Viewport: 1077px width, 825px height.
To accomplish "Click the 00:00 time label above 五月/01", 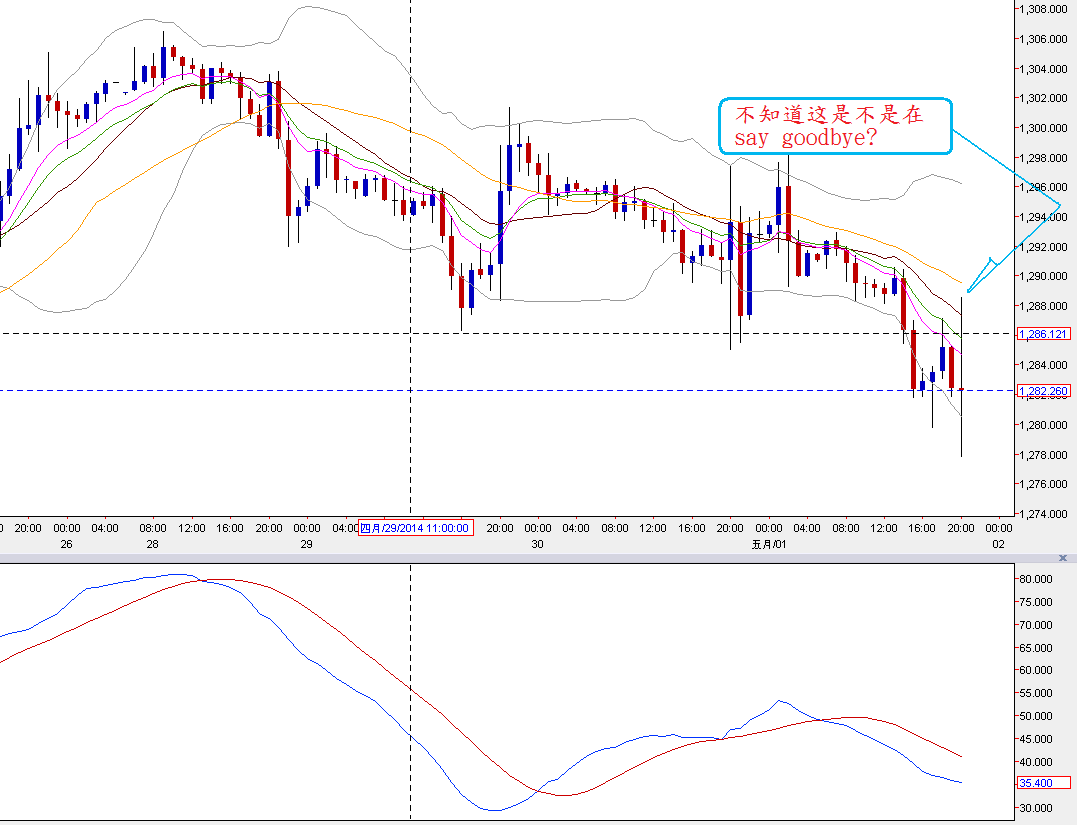I will click(x=769, y=528).
